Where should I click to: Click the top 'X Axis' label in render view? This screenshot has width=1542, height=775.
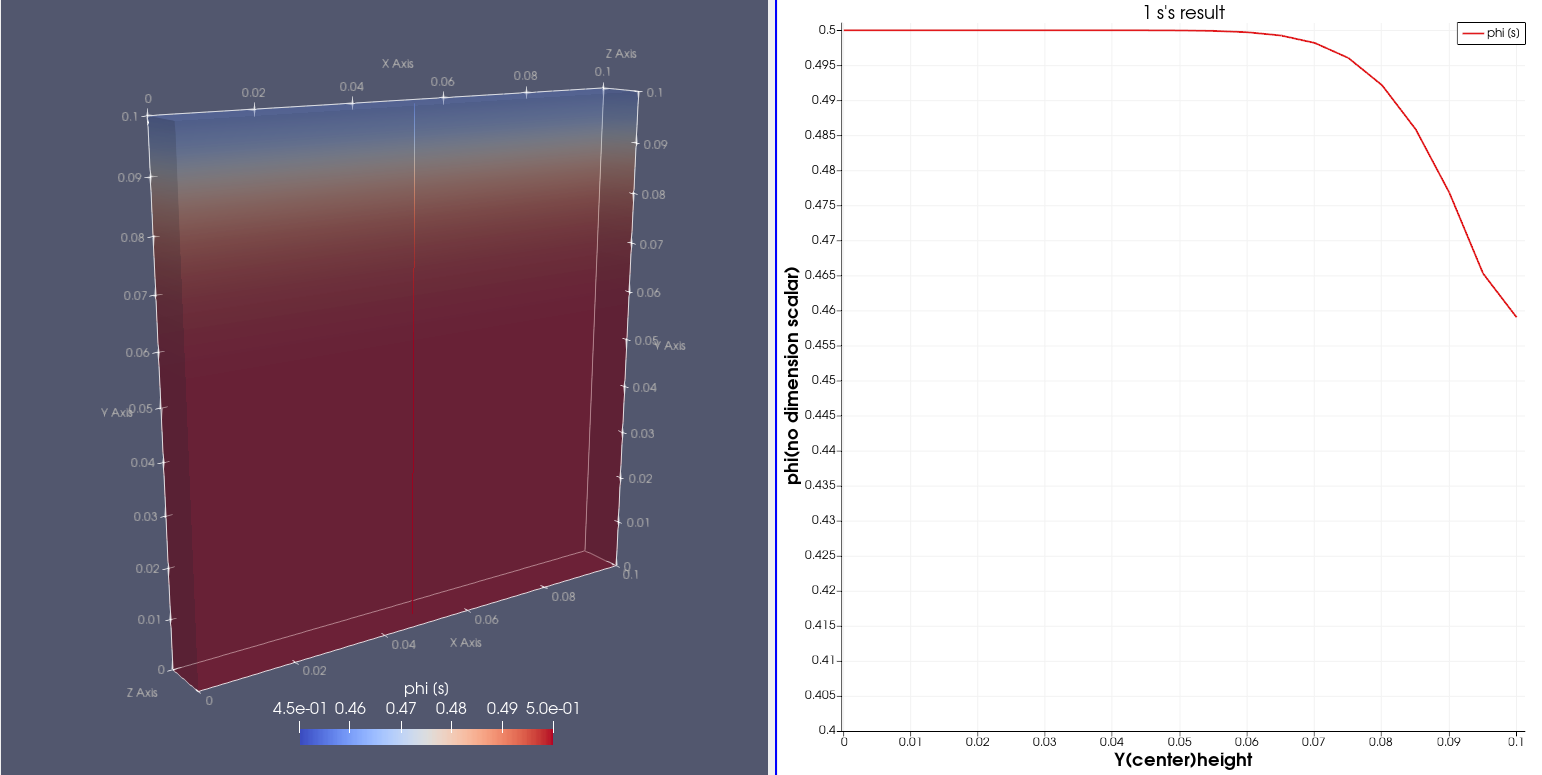tap(397, 64)
